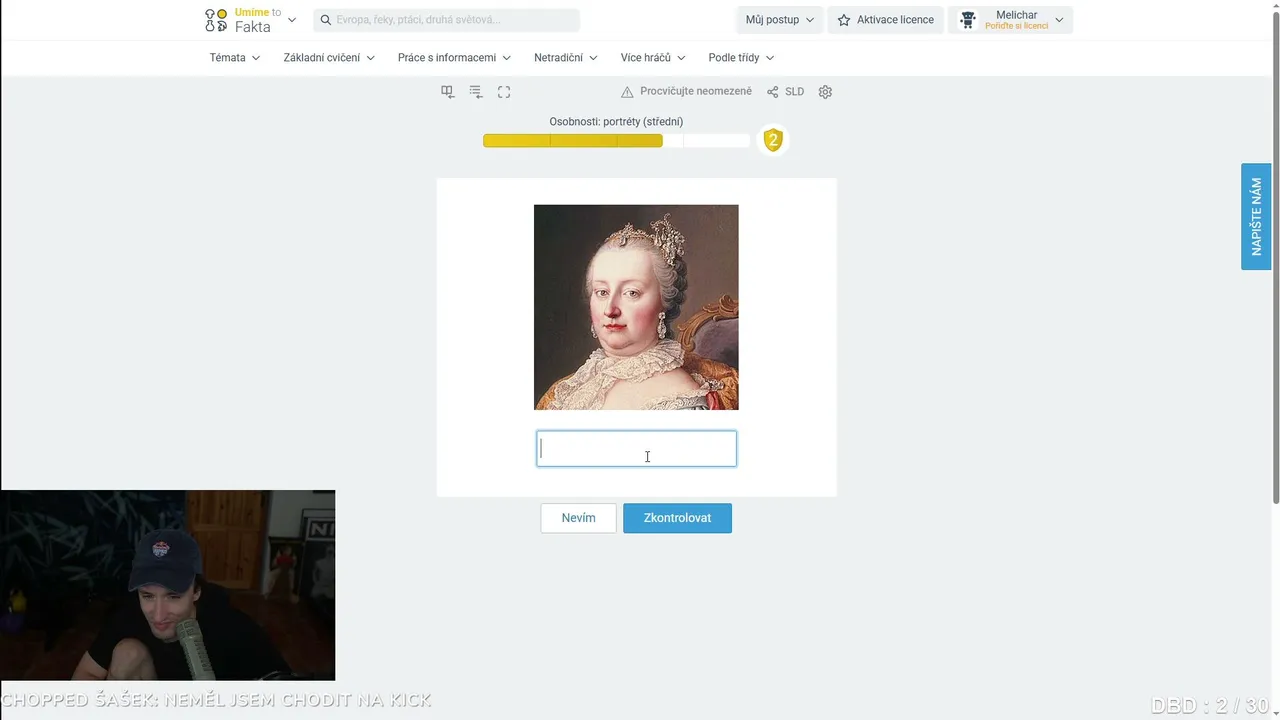Click the yellow shield badge showing 2
The width and height of the screenshot is (1280, 720).
[773, 140]
